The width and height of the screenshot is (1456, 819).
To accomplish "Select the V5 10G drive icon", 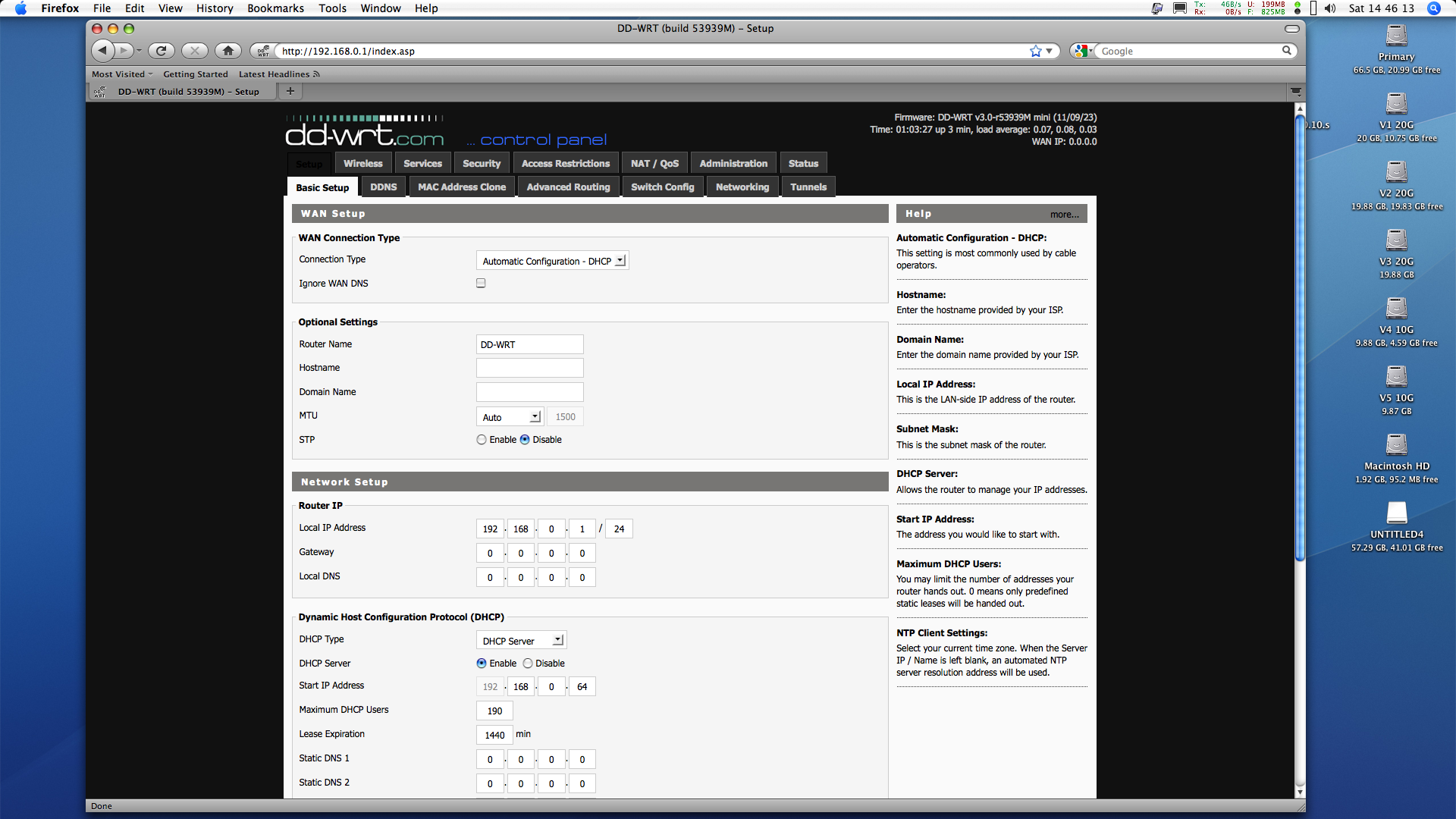I will [1396, 377].
